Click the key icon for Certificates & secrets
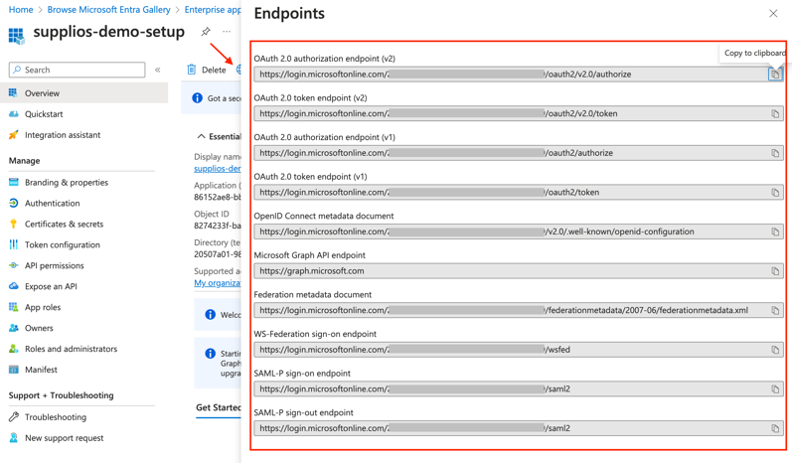The image size is (797, 467). [14, 225]
